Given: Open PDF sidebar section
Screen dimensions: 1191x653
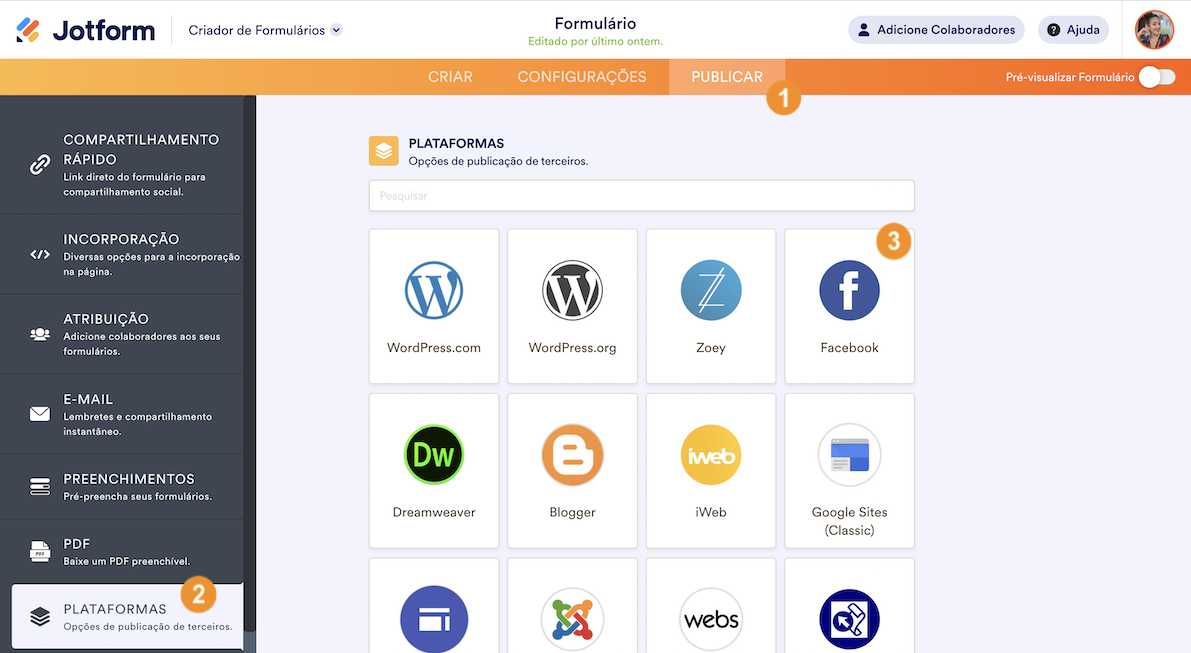Looking at the screenshot, I should tap(122, 551).
